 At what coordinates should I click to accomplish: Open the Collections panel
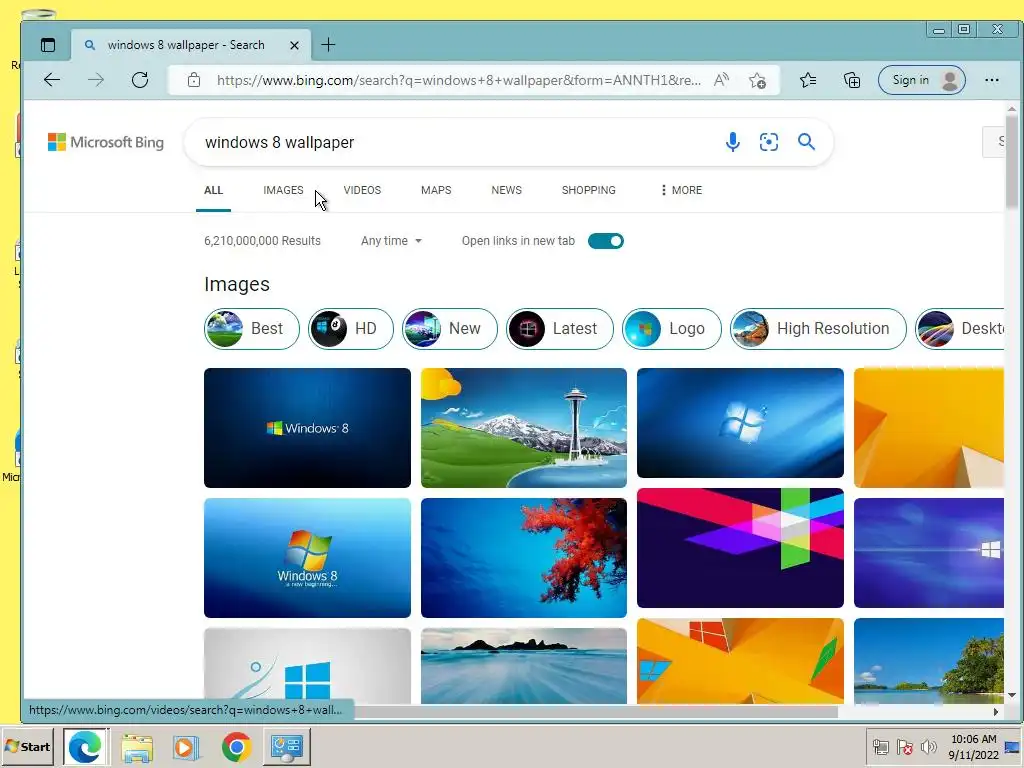coord(852,80)
